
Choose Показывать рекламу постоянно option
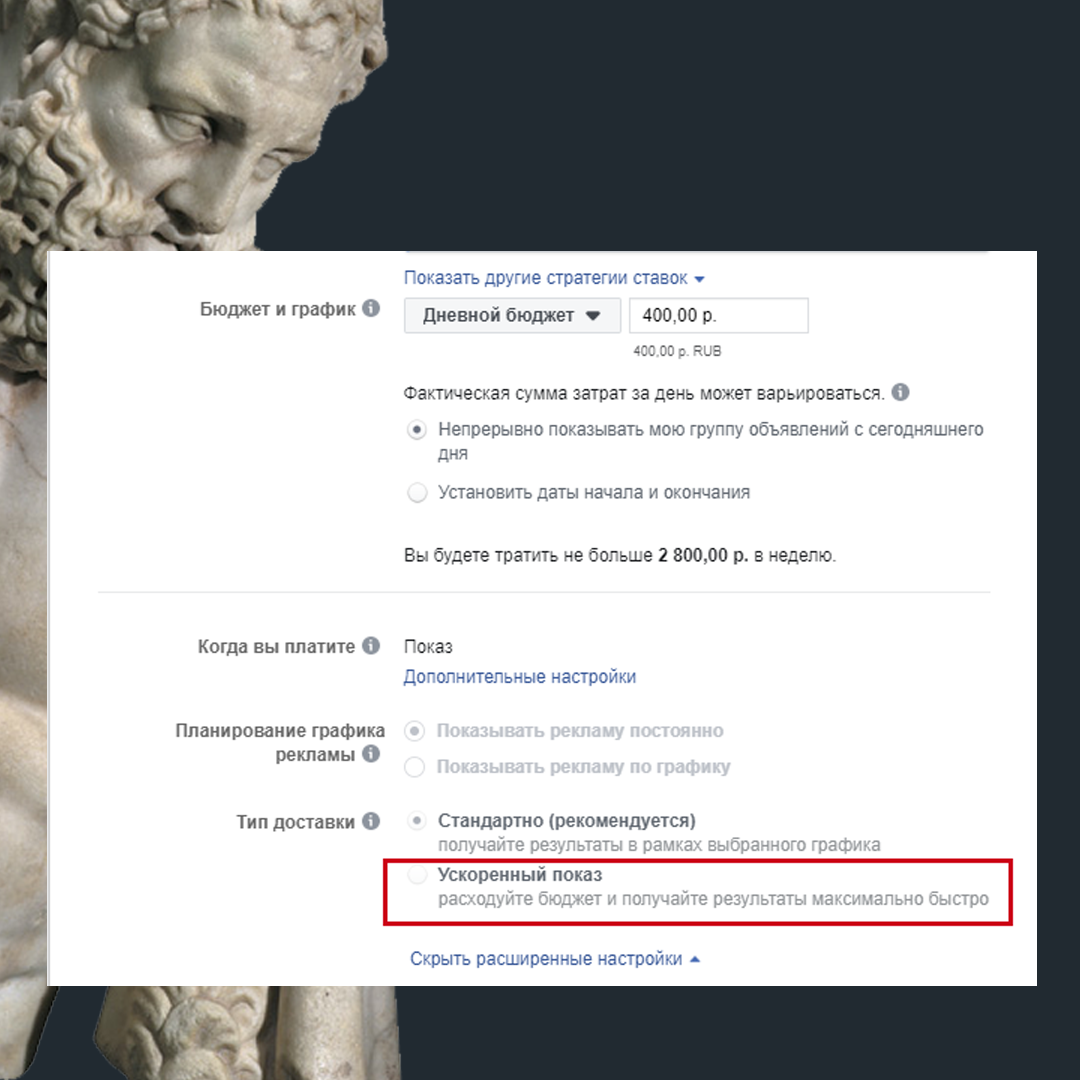click(415, 731)
